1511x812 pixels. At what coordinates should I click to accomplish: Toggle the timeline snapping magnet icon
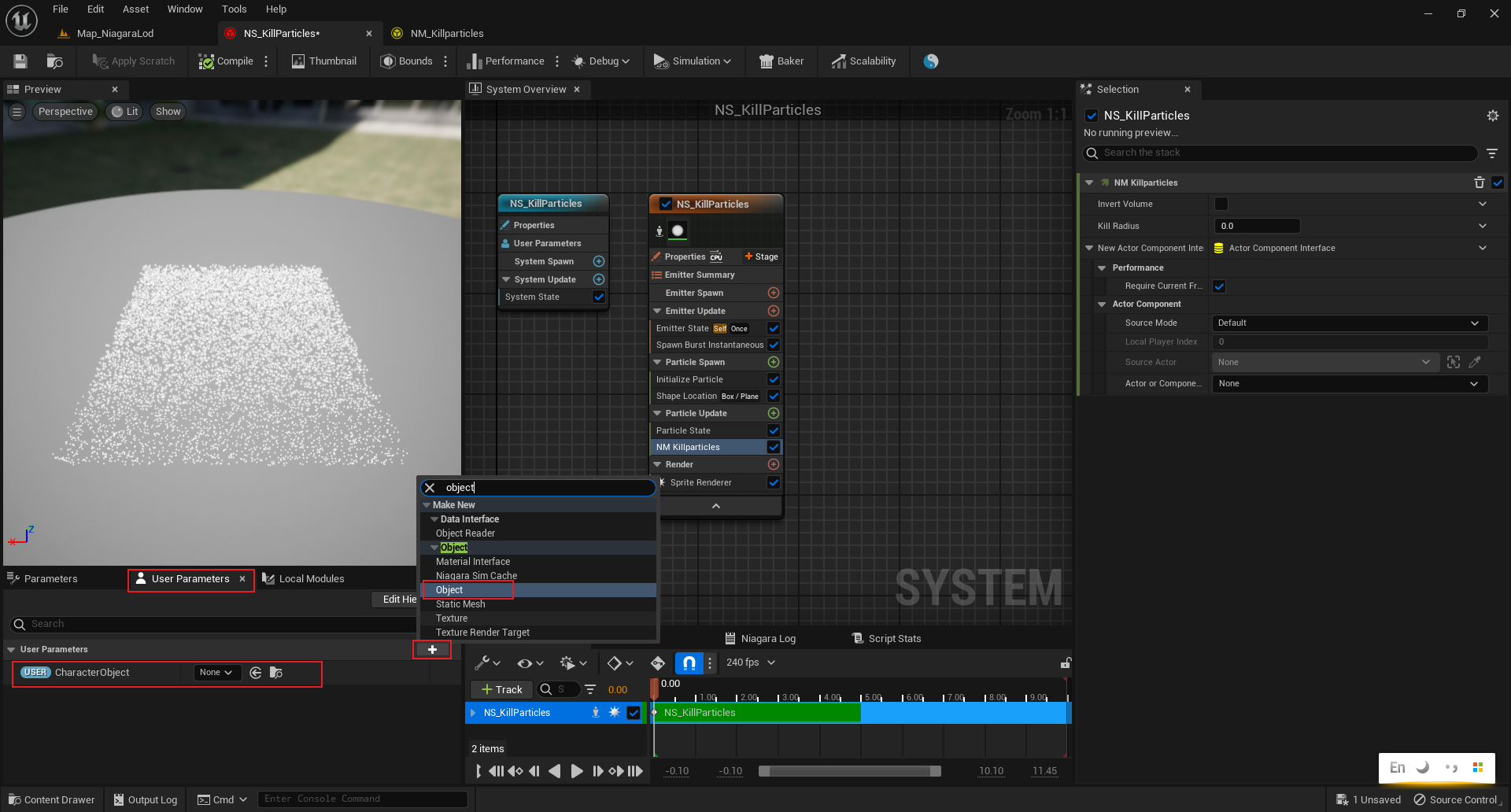[689, 663]
